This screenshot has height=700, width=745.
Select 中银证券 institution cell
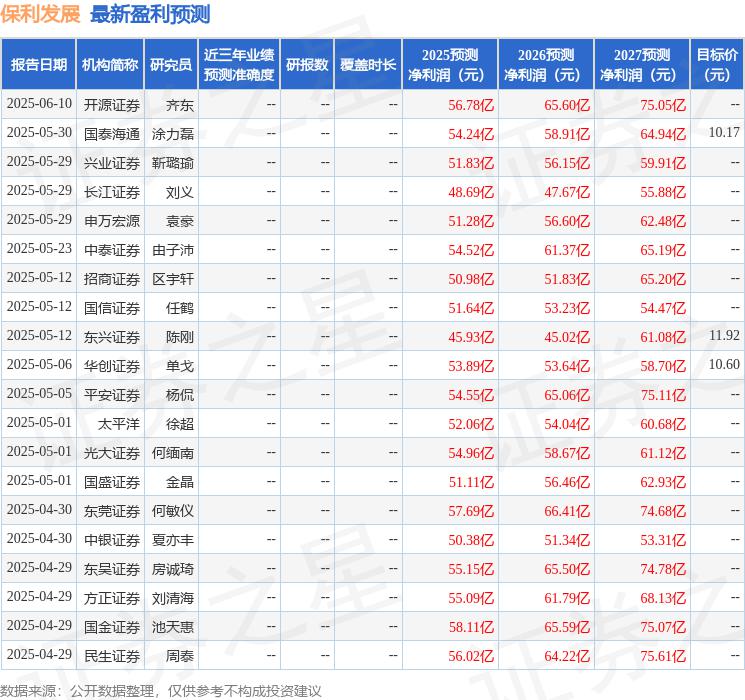tap(112, 540)
